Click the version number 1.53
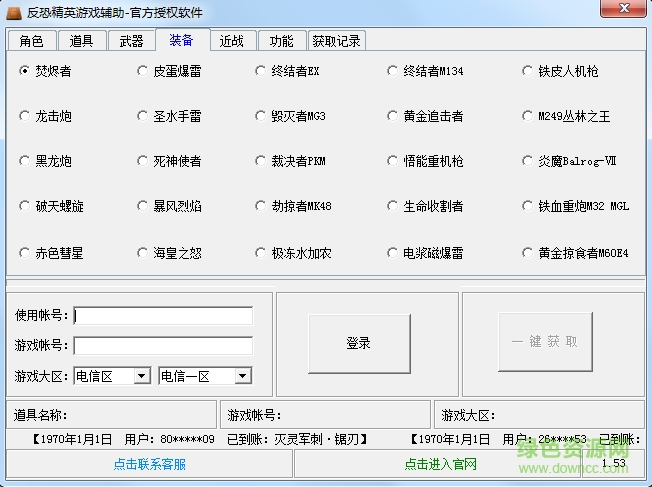Viewport: 652px width, 487px height. (x=614, y=463)
